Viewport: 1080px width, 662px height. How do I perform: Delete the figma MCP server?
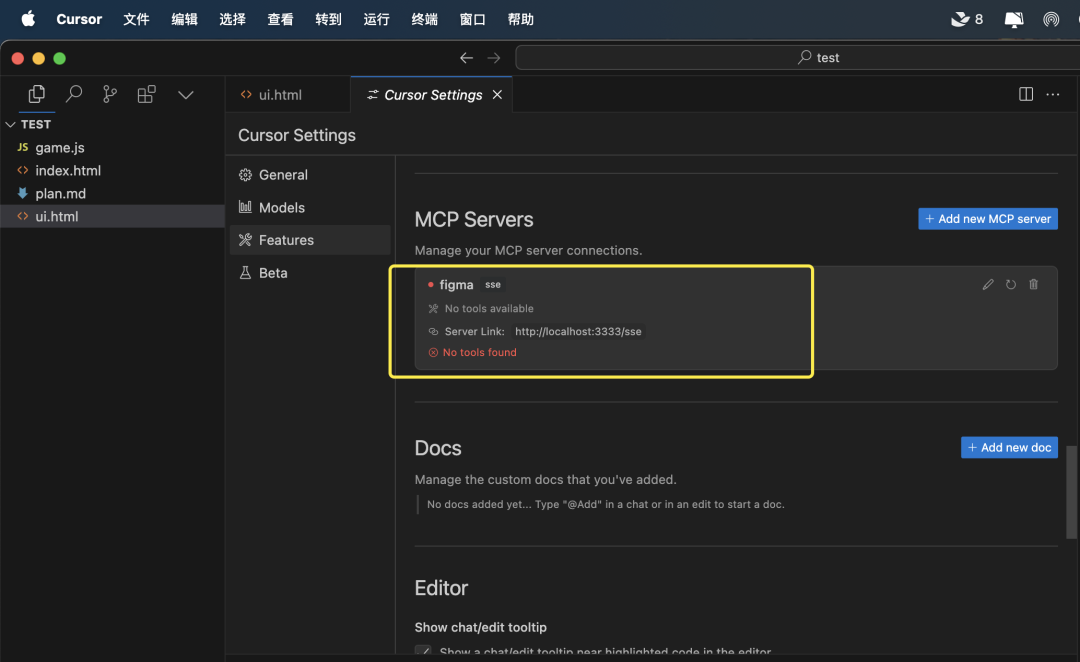(x=1034, y=284)
